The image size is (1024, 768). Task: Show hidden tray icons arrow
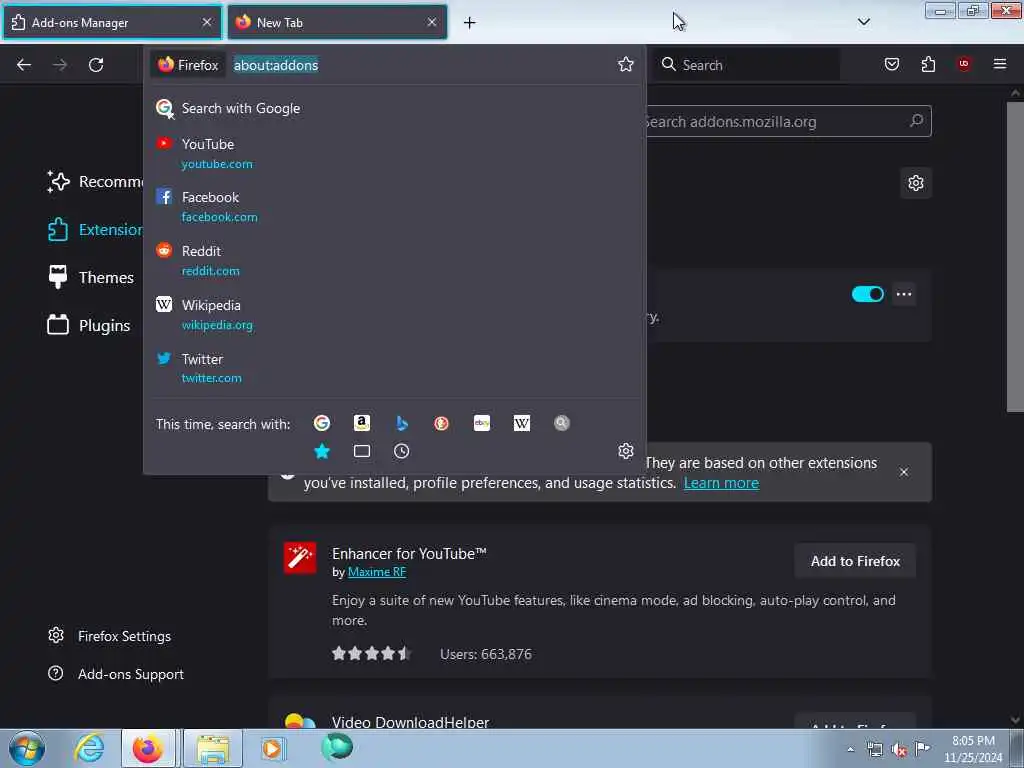click(850, 749)
